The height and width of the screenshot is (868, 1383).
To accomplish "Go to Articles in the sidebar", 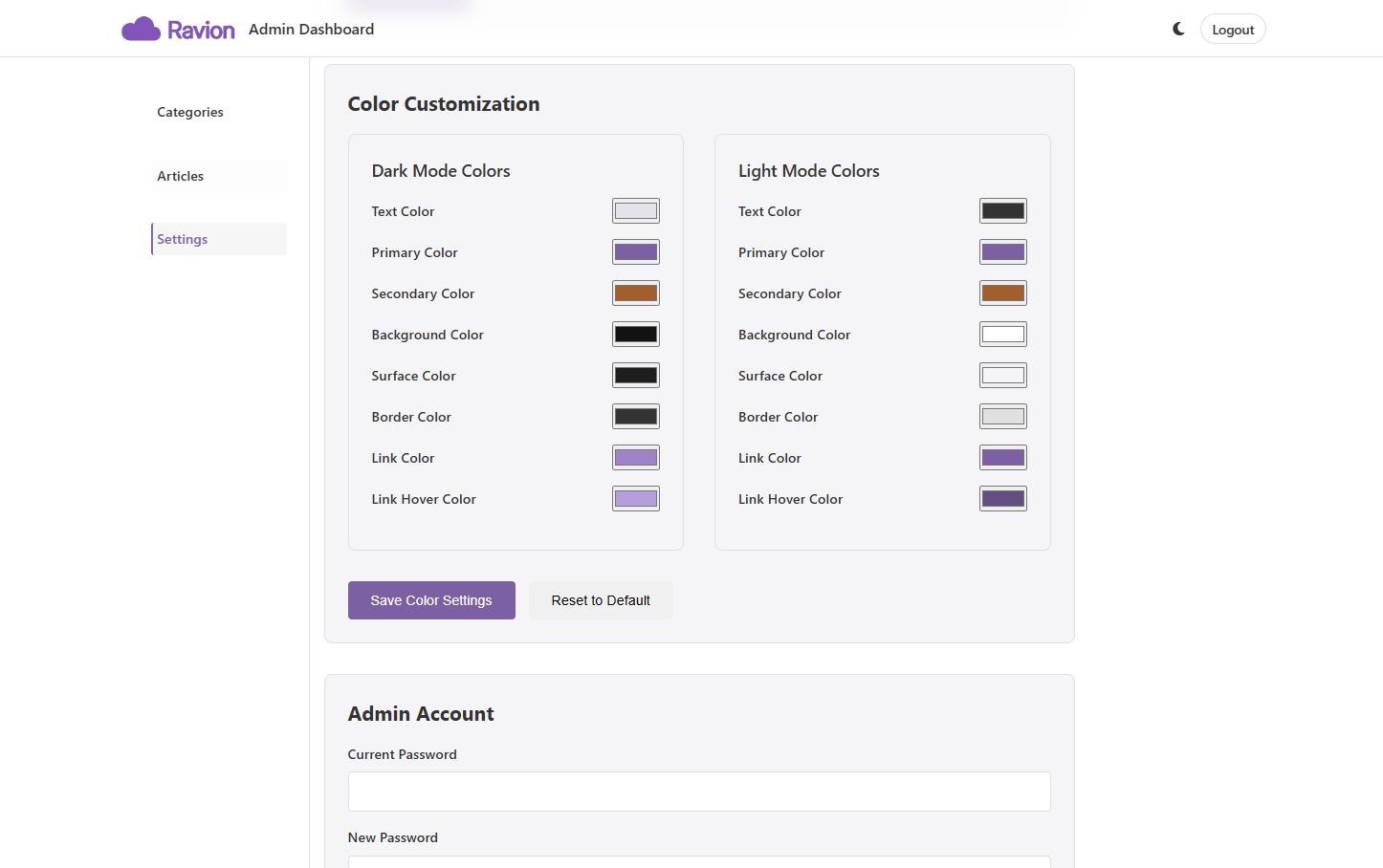I will pyautogui.click(x=181, y=176).
